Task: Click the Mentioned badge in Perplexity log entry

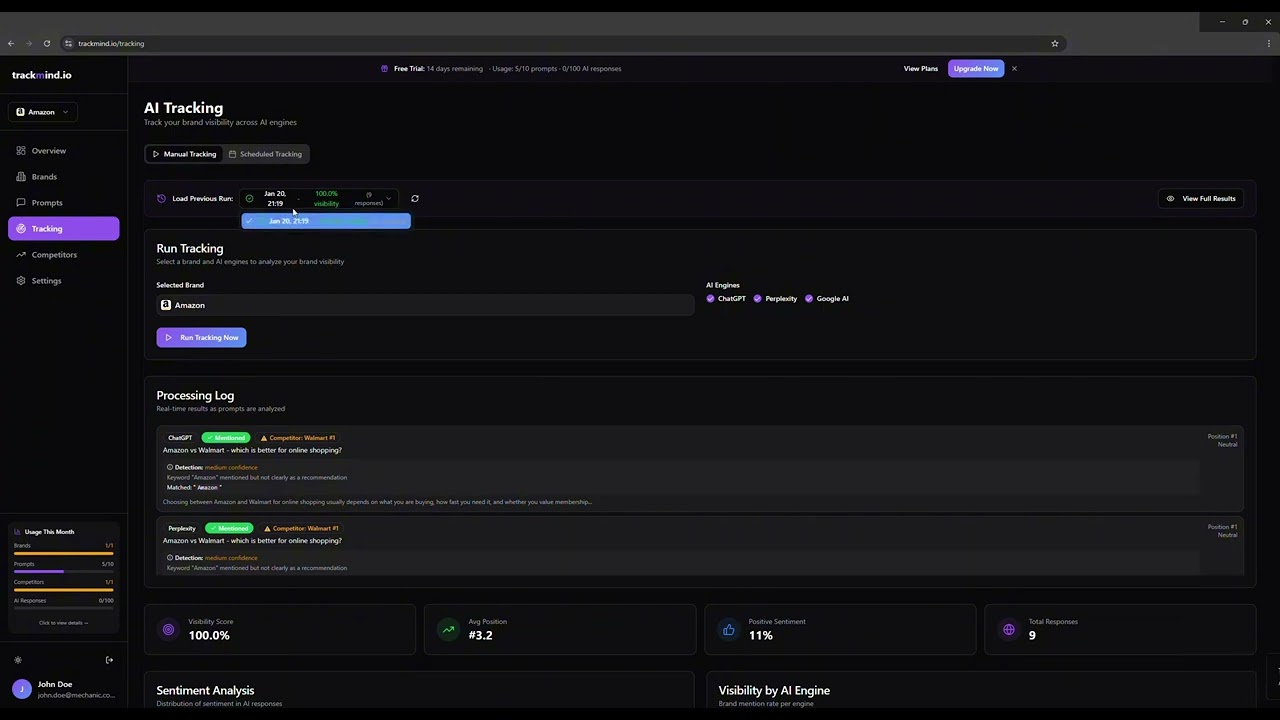Action: click(229, 528)
